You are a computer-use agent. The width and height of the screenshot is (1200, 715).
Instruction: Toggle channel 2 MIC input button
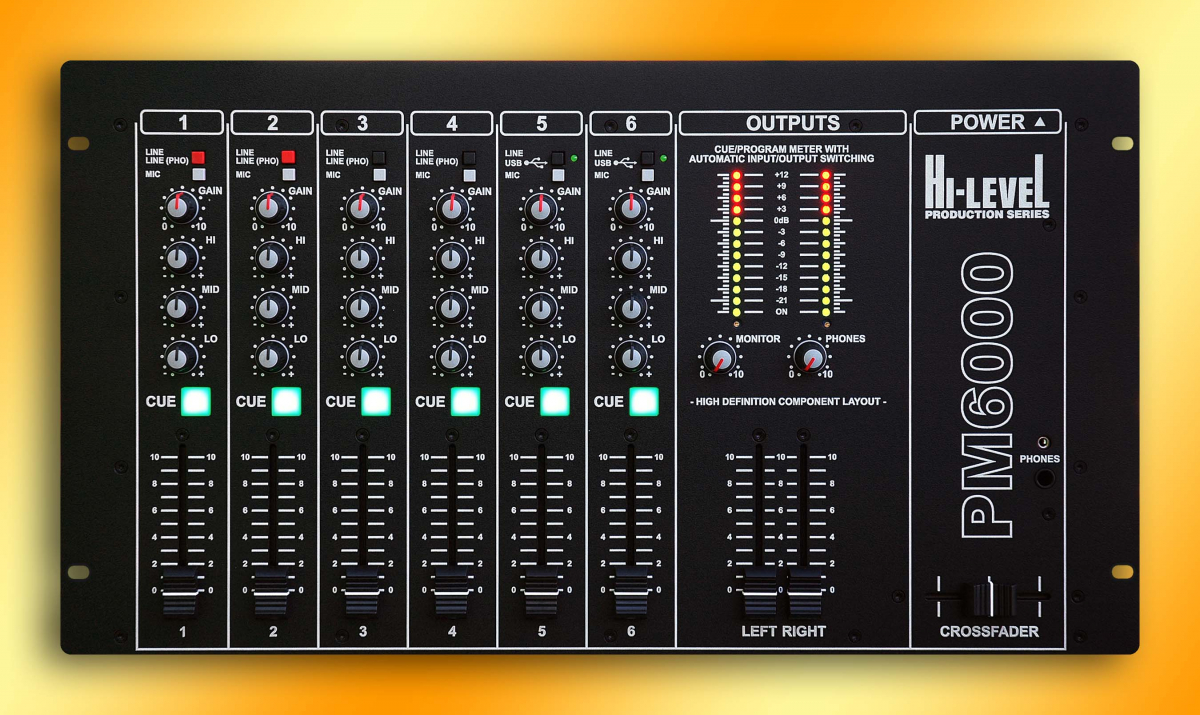pos(288,175)
